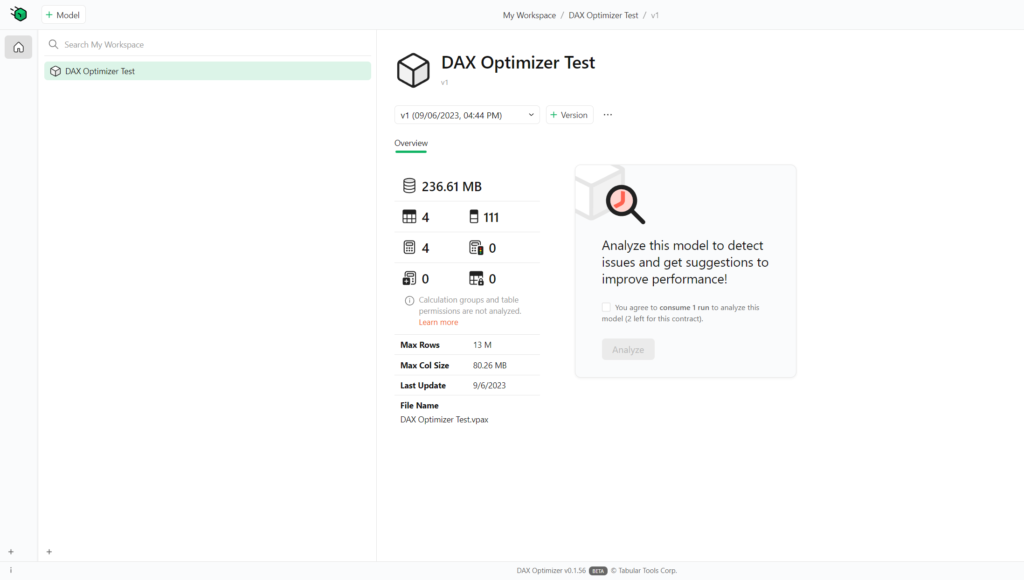Click the search magnifier icon
1024x580 pixels.
click(54, 44)
